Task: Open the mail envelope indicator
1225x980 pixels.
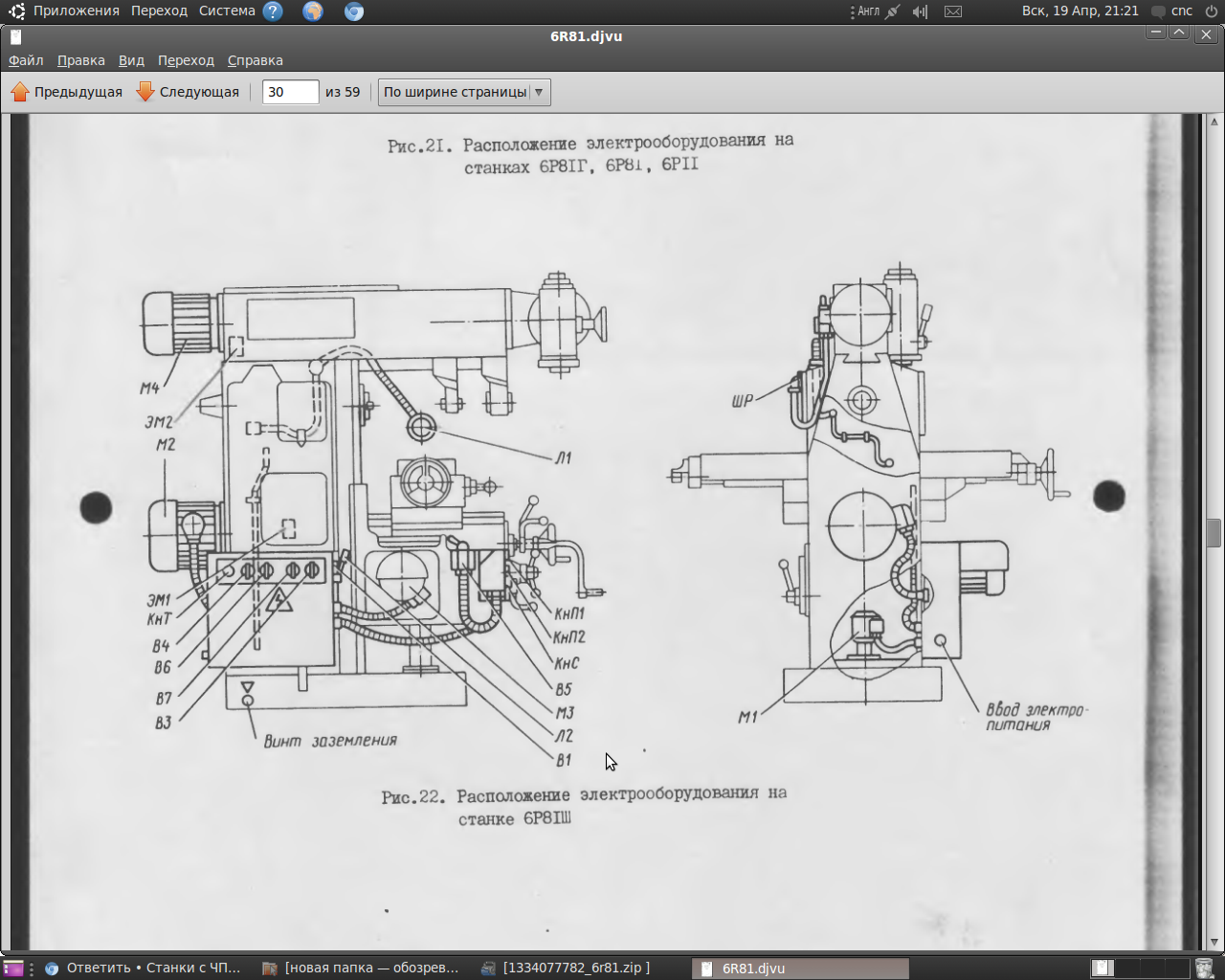Action: (953, 11)
